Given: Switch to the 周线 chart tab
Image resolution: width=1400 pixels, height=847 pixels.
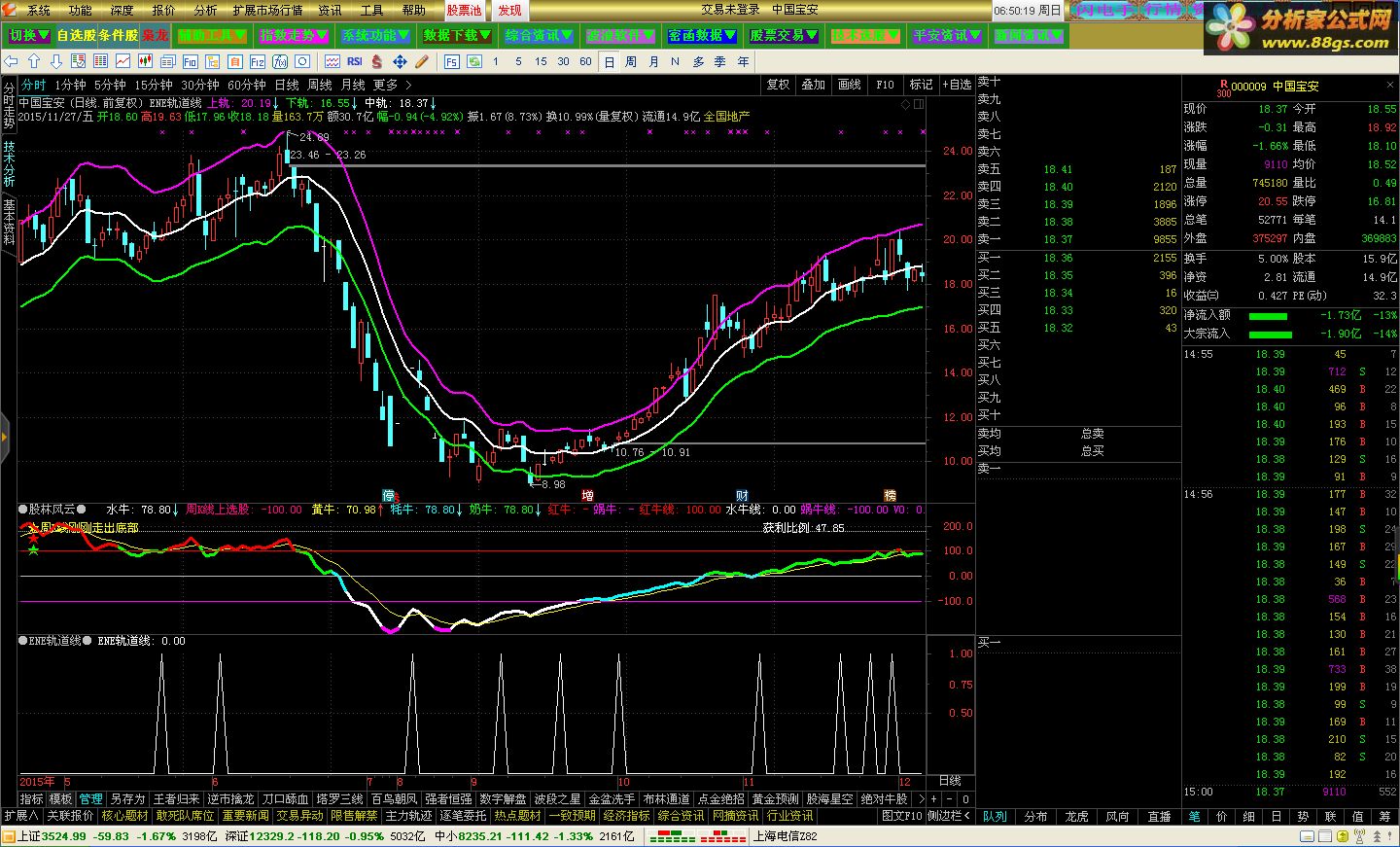Looking at the screenshot, I should 320,85.
